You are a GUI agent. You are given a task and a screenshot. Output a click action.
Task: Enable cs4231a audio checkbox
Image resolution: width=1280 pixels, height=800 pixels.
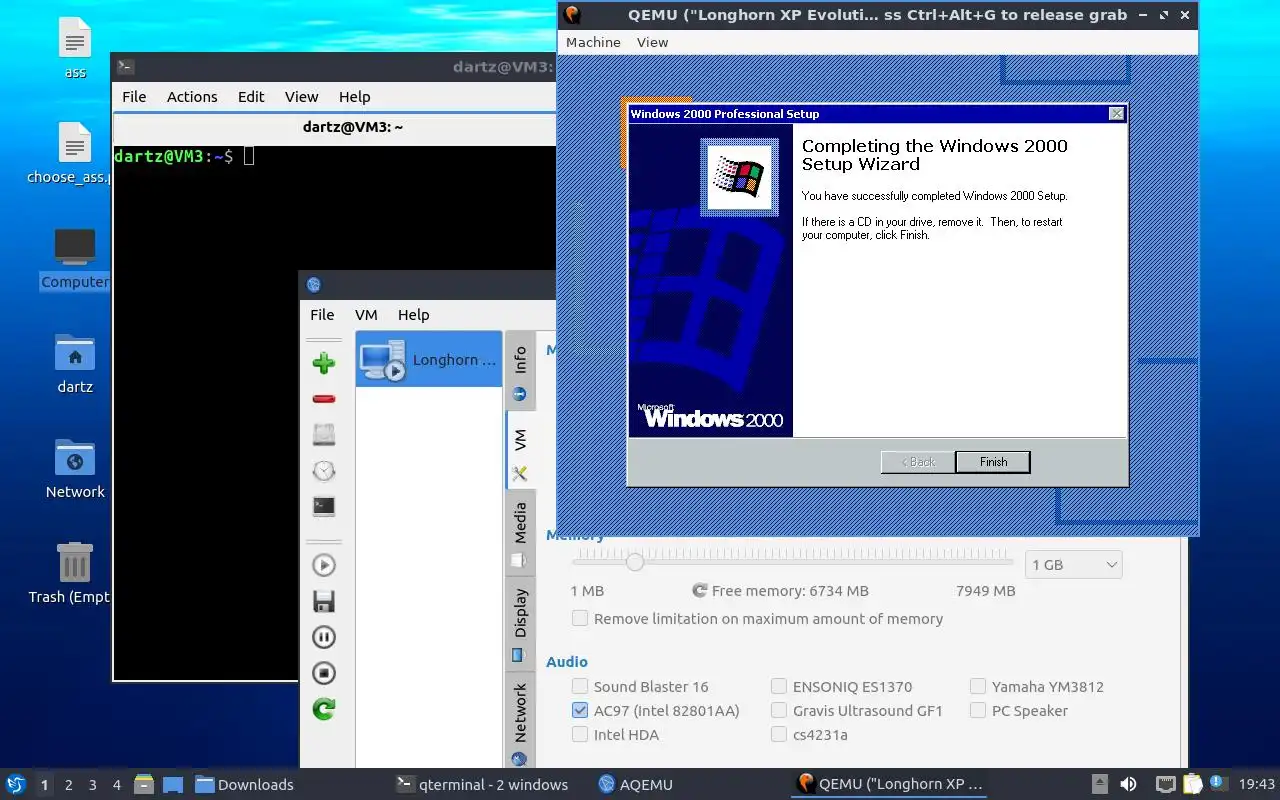[x=779, y=734]
